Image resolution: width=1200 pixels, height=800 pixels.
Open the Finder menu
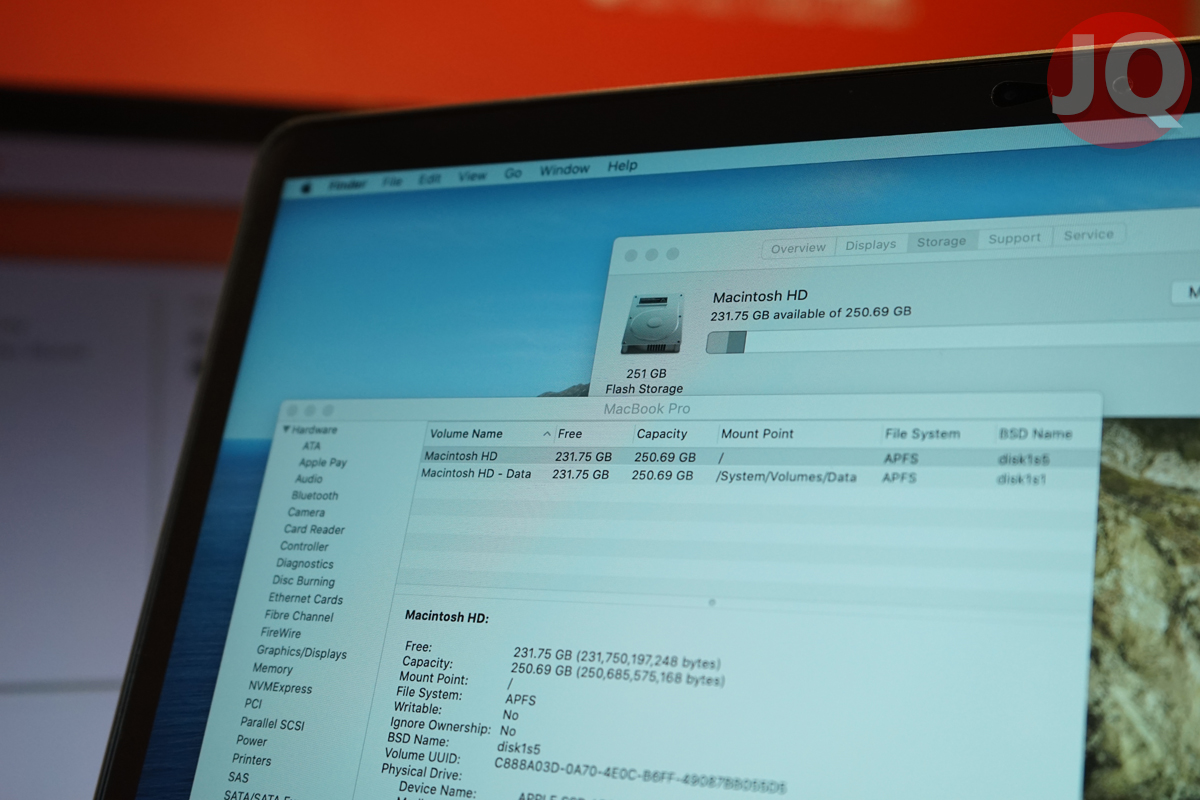pyautogui.click(x=347, y=184)
